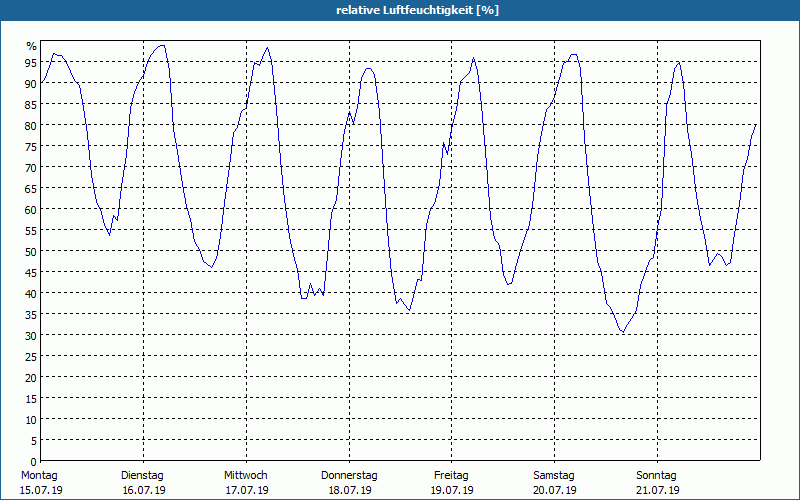Click the humidity minimum on Donnerstag afternoon
Viewport: 800px width, 500px height.
tap(409, 310)
